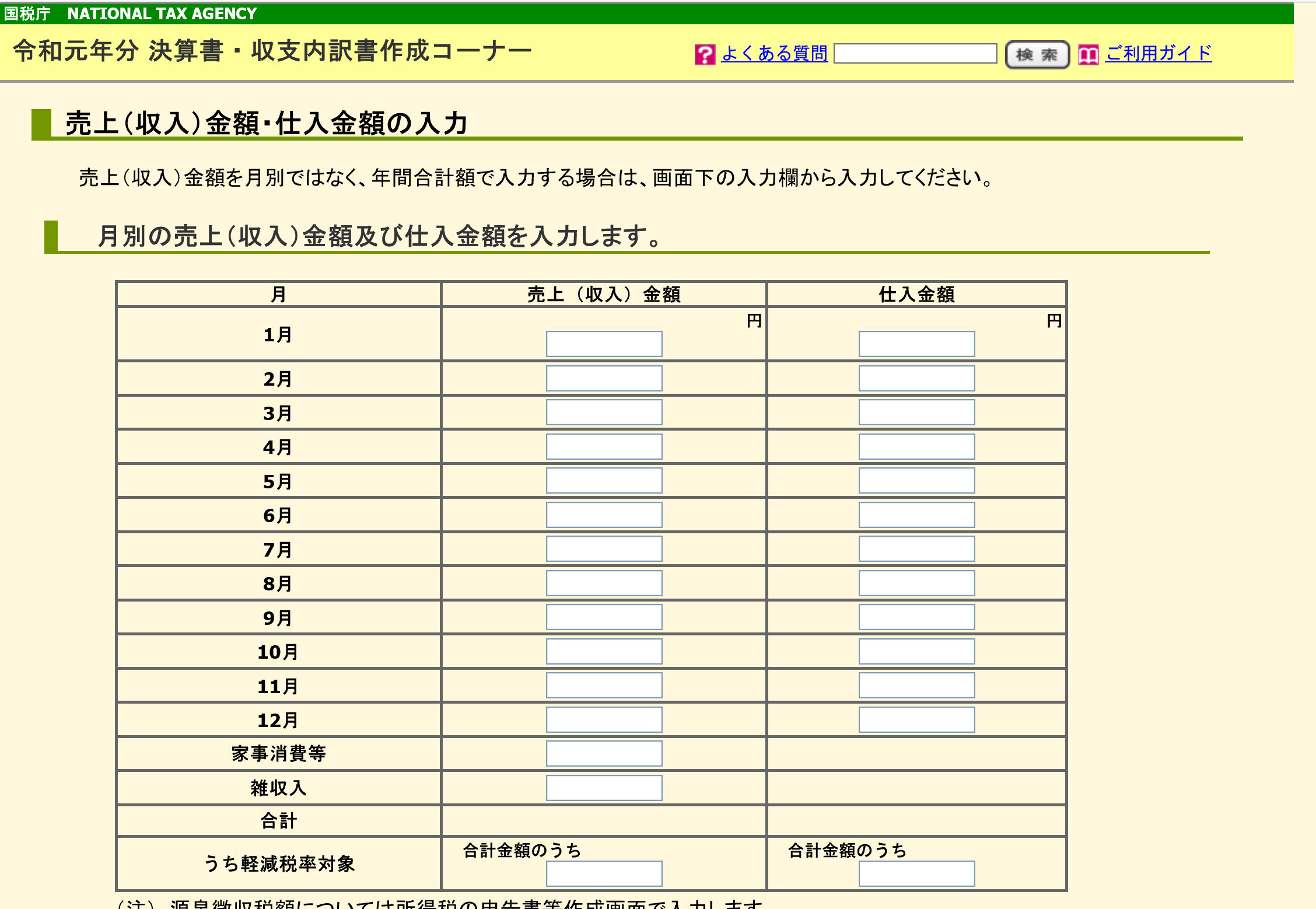This screenshot has height=909, width=1316.
Task: Select the 4月 purchase amount field
Action: click(916, 447)
